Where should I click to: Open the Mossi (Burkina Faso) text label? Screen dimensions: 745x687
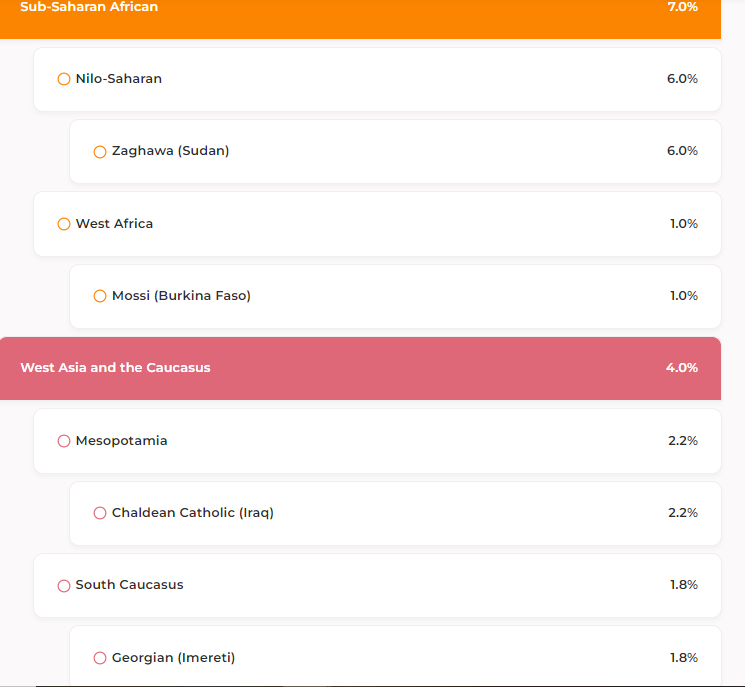click(x=181, y=296)
